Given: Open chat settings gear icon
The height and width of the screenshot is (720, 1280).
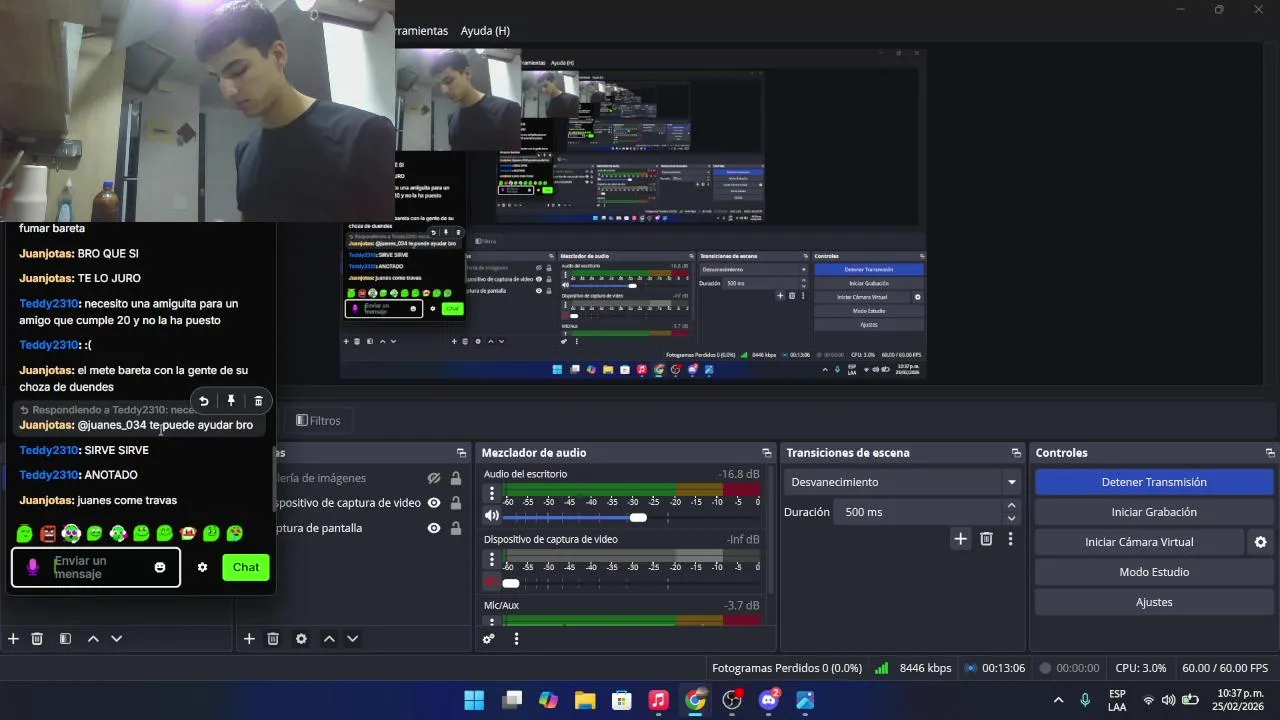Looking at the screenshot, I should pos(202,567).
